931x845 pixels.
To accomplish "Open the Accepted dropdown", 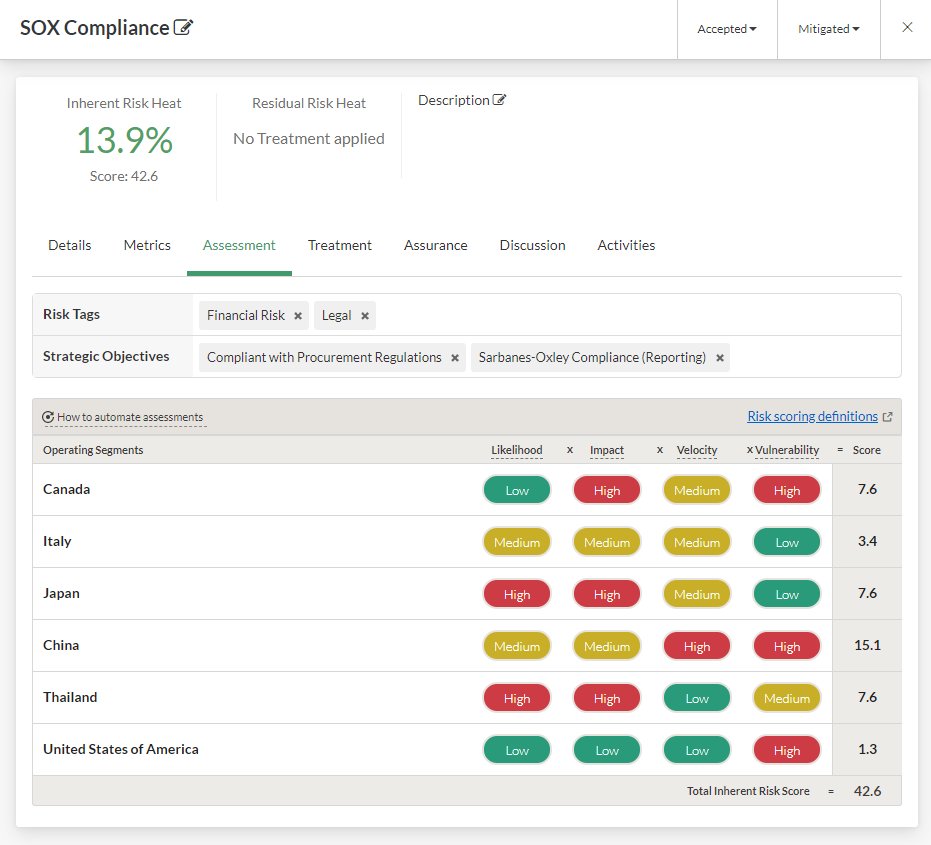I will click(727, 29).
